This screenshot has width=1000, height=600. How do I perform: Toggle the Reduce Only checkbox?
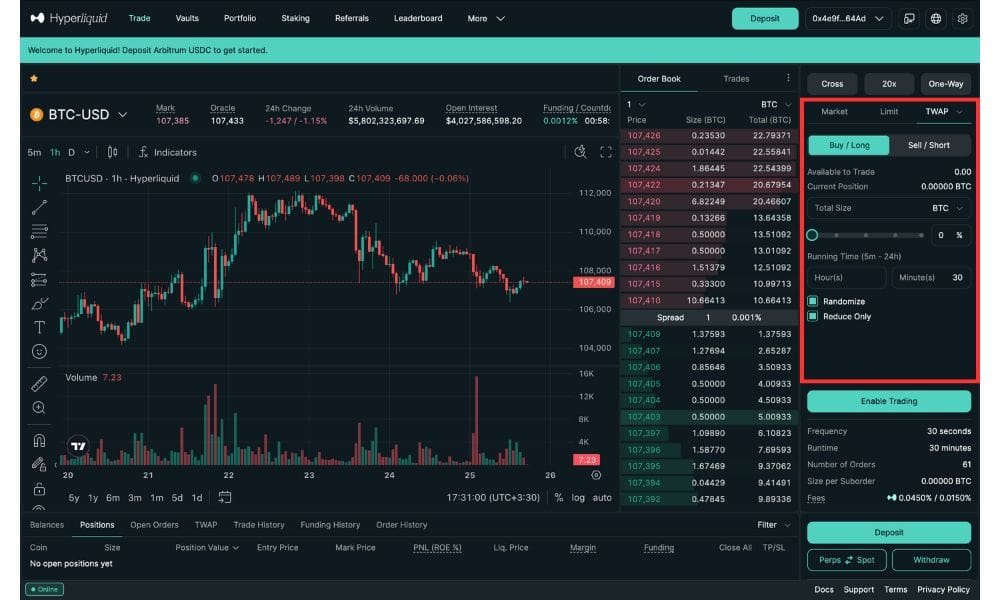point(812,316)
